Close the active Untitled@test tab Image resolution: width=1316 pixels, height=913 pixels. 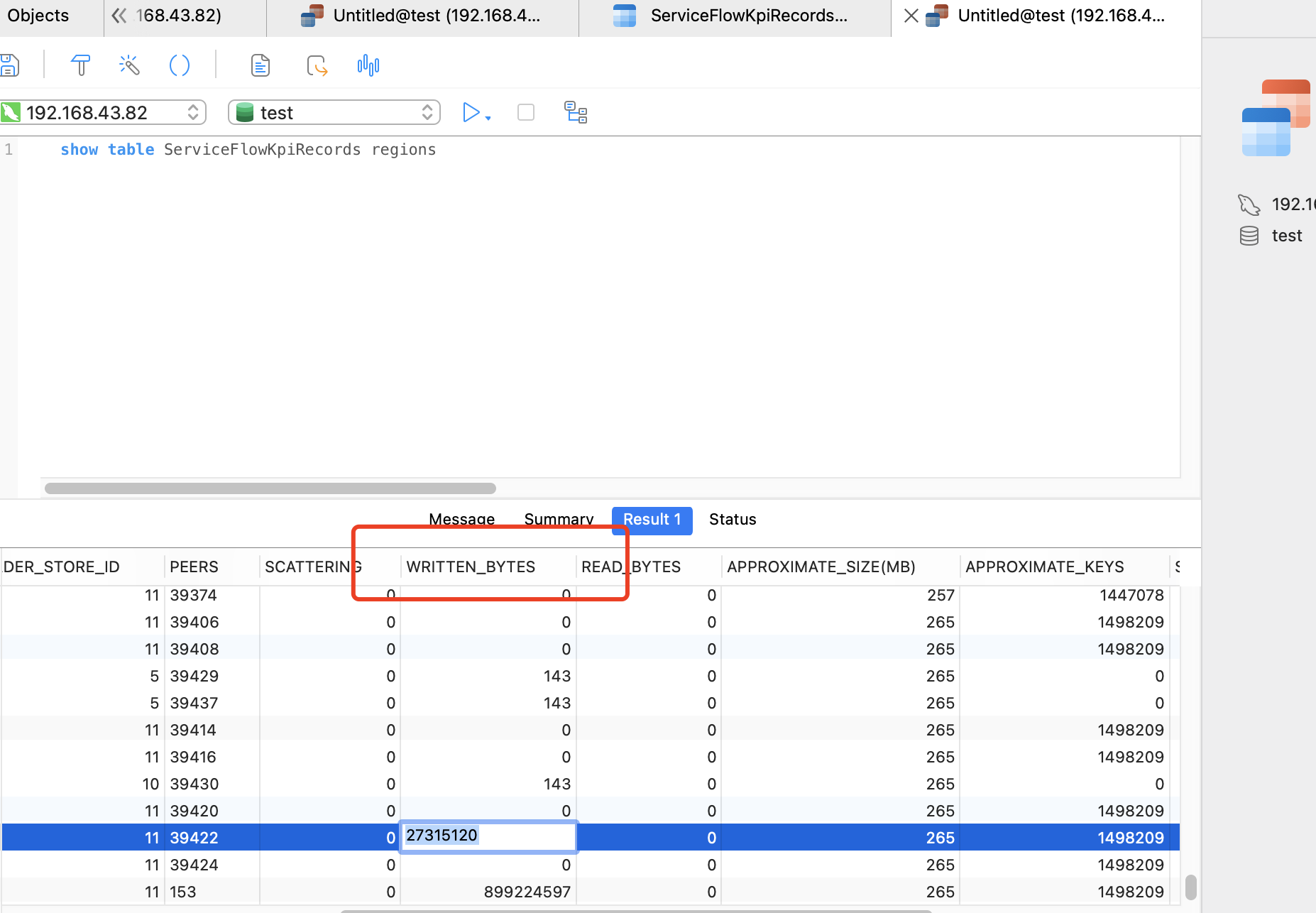click(911, 16)
